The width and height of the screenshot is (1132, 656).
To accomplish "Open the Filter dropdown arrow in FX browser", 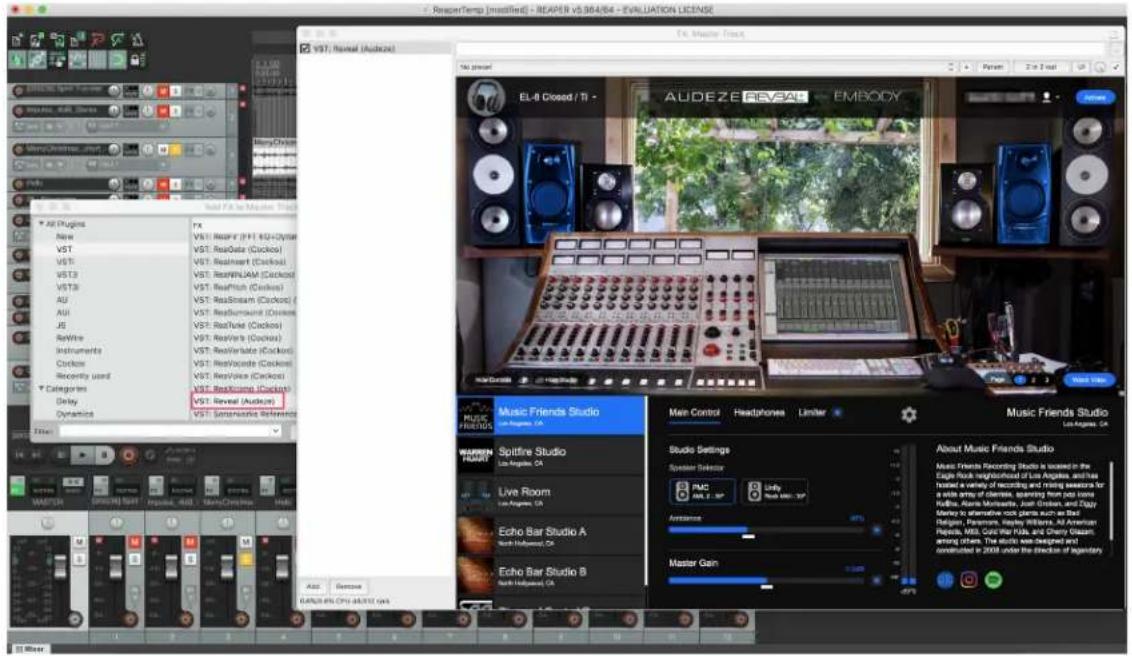I will [x=275, y=432].
